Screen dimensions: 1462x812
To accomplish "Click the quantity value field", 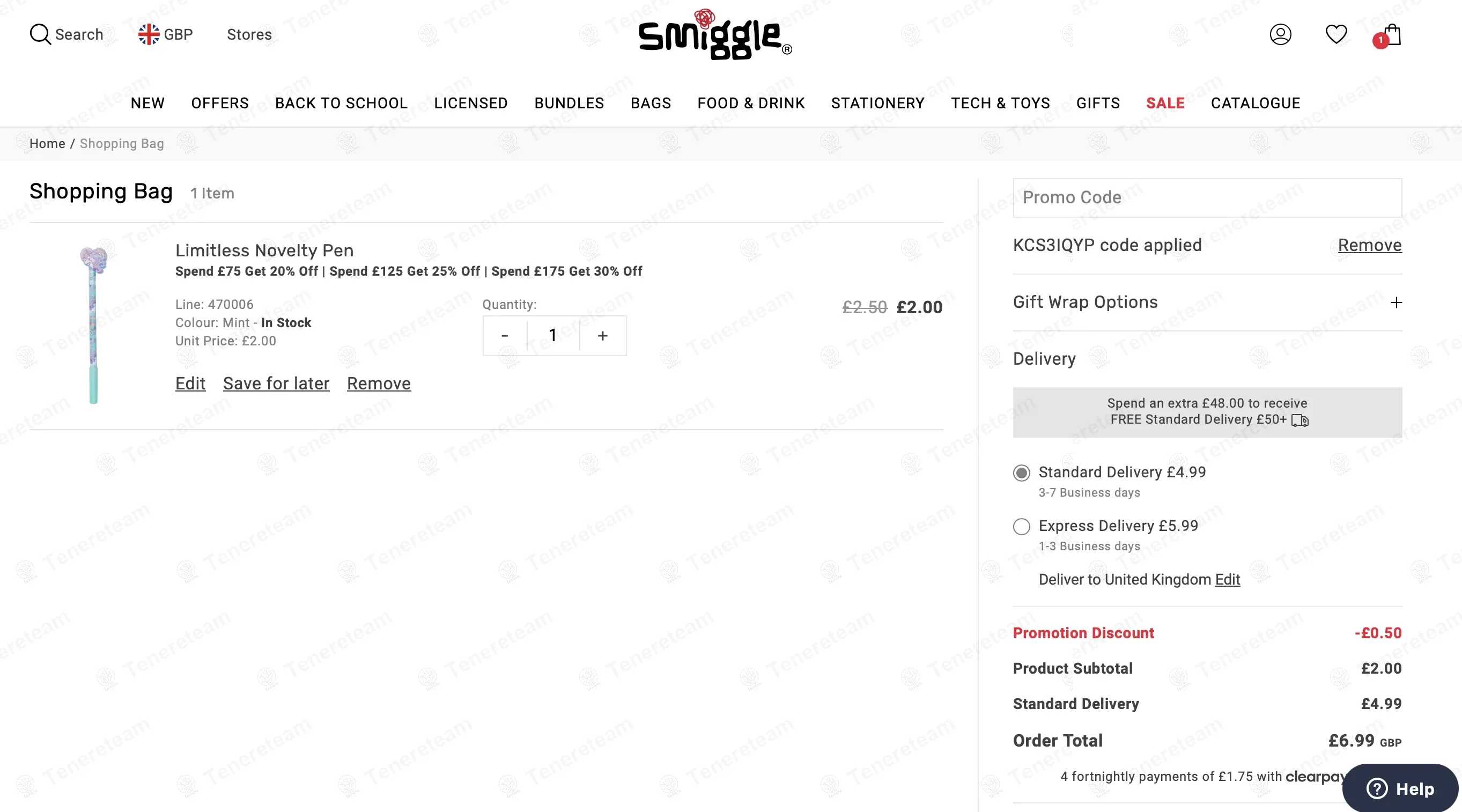I will click(553, 336).
